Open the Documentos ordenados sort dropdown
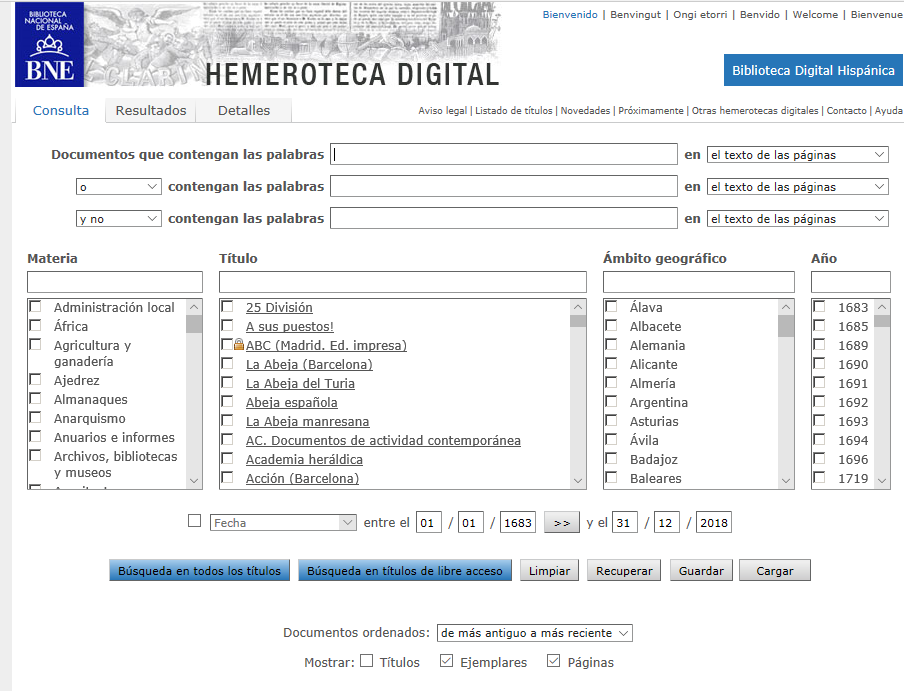The width and height of the screenshot is (904, 691). (x=534, y=633)
